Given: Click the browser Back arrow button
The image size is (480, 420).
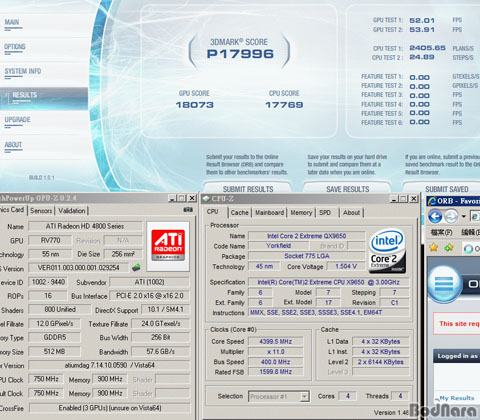Looking at the screenshot, I should 435,217.
